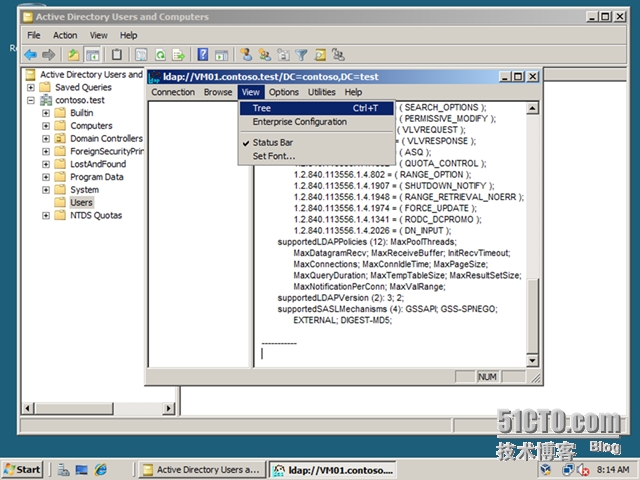Click the Add to group icon
This screenshot has height=480, width=640.
click(338, 54)
